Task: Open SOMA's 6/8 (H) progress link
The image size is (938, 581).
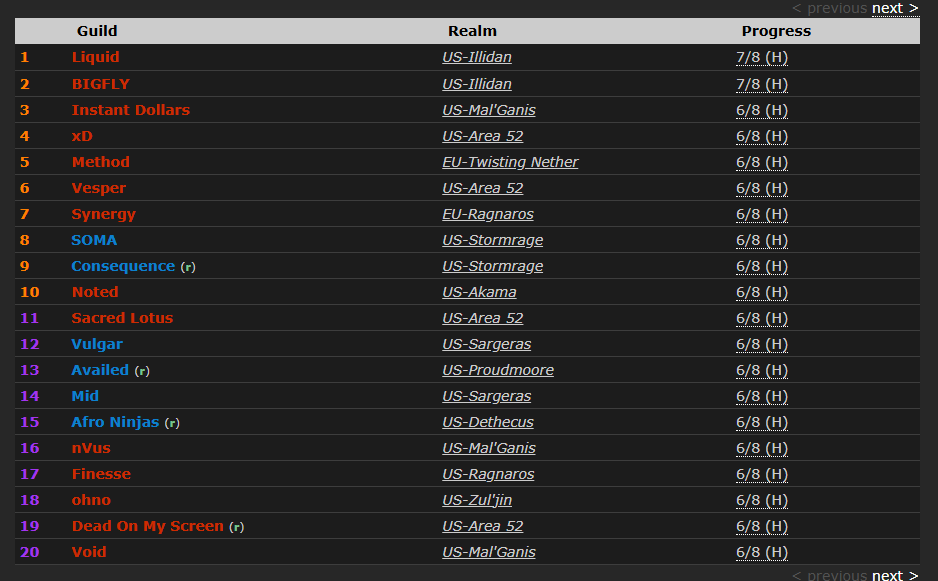Action: click(762, 240)
